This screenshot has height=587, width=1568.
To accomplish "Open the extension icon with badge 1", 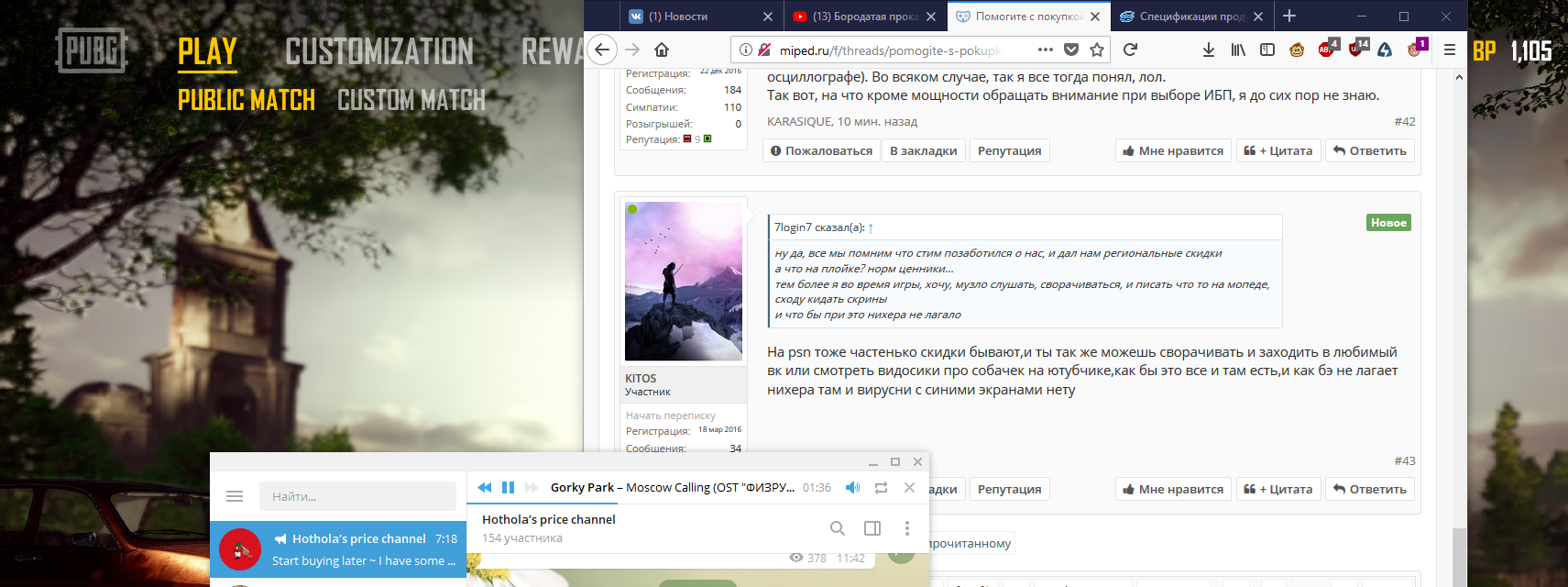I will coord(1417,48).
